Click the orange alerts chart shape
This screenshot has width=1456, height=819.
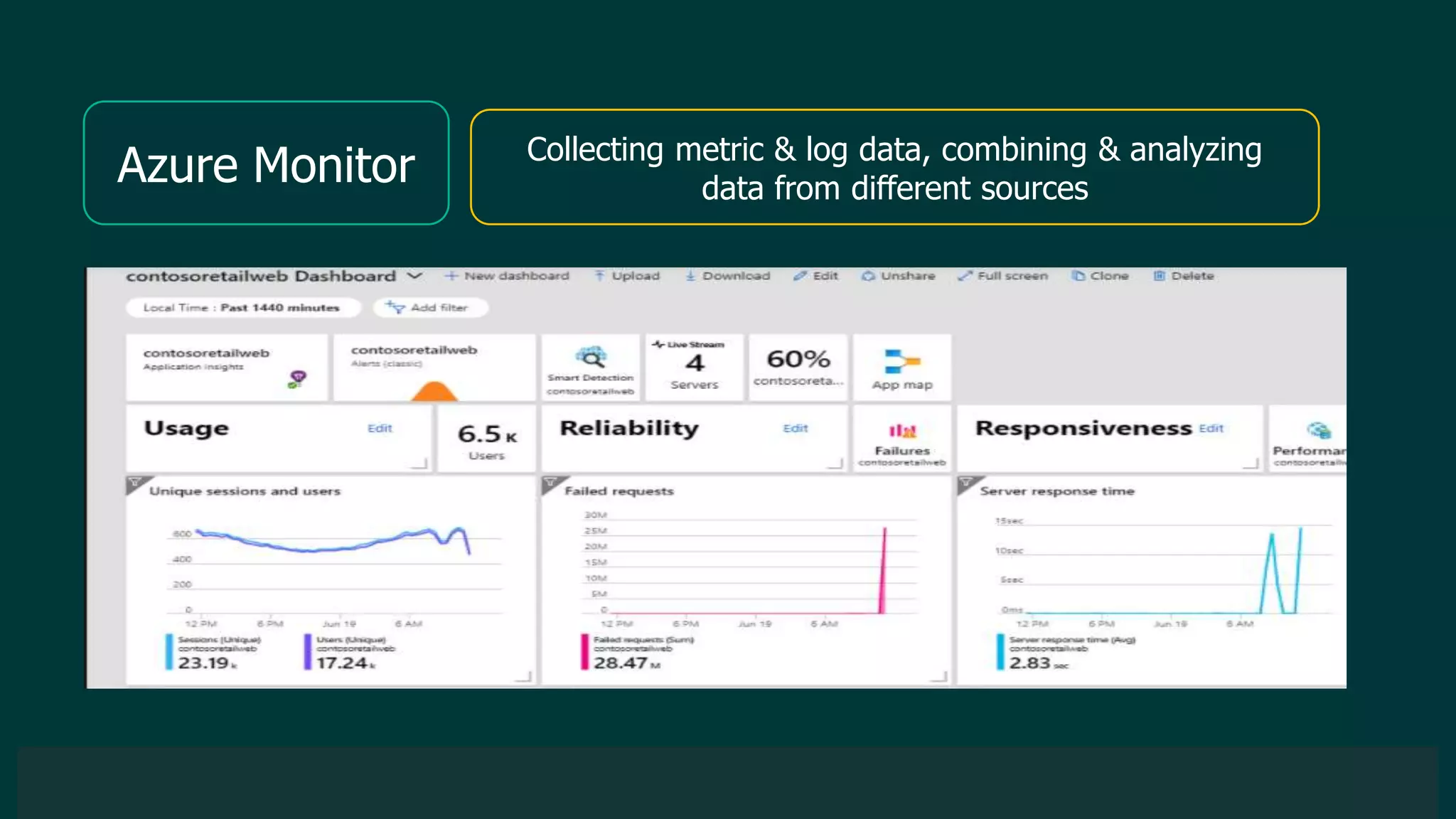[x=434, y=392]
